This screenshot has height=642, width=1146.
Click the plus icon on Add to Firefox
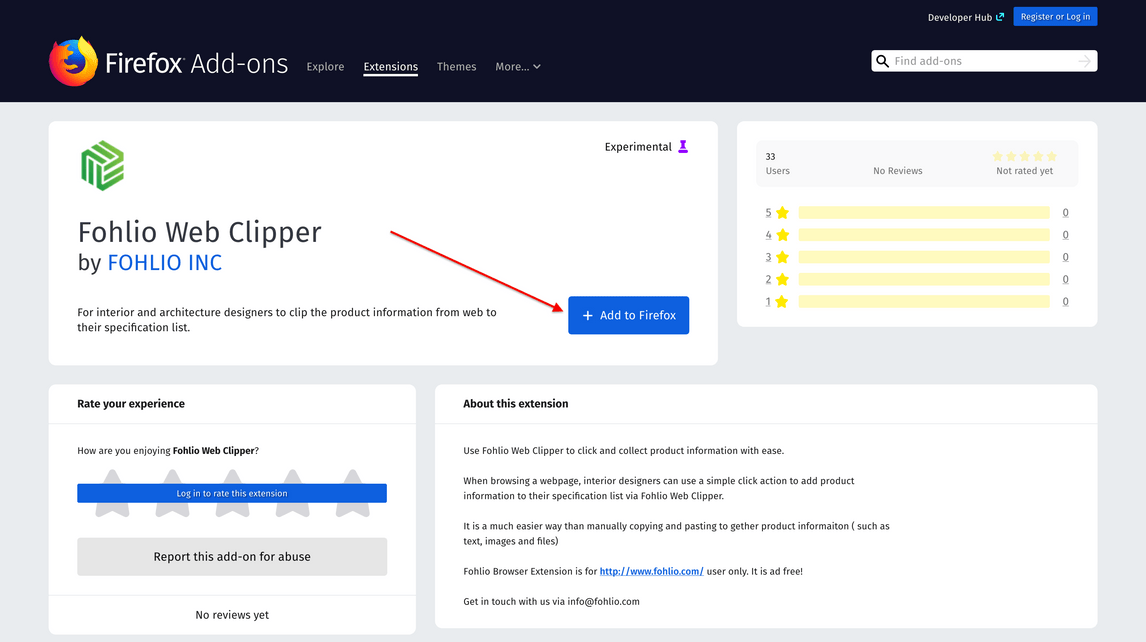[x=588, y=315]
